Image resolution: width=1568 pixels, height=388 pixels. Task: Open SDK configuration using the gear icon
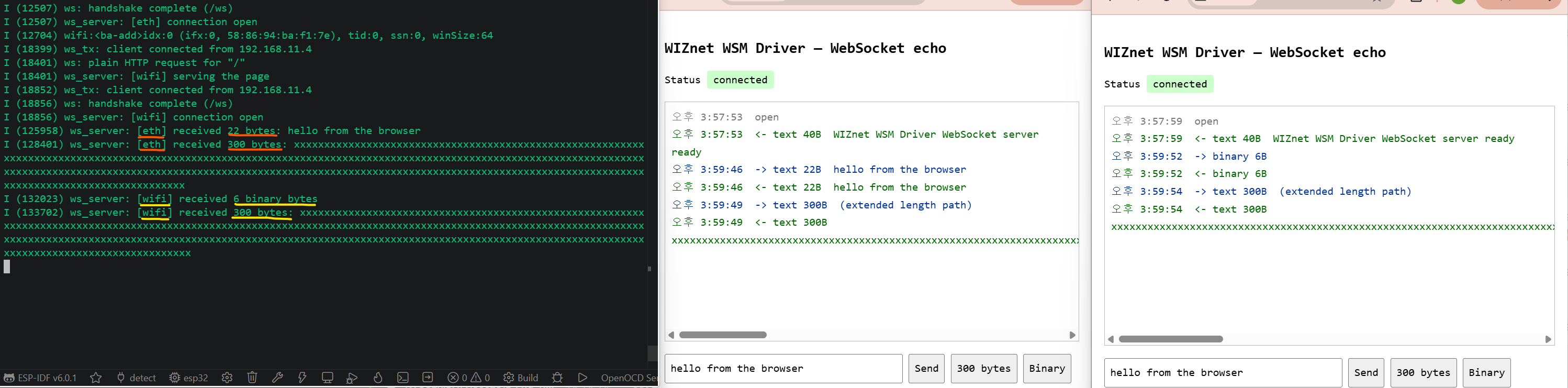pos(227,378)
